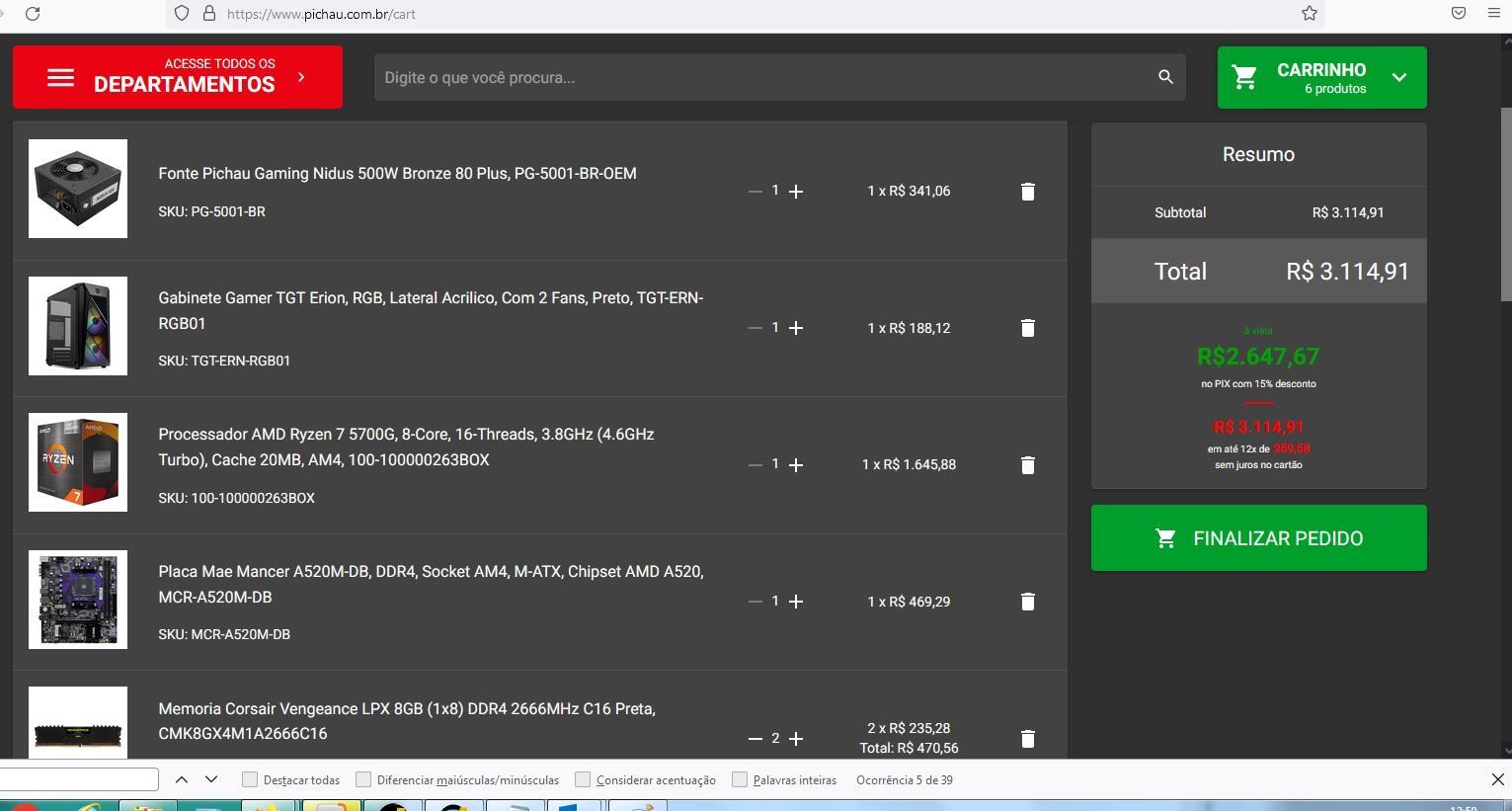Screen dimensions: 1512x811
Task: Remove Placa Mae Mancer with trash icon
Action: tap(1027, 602)
